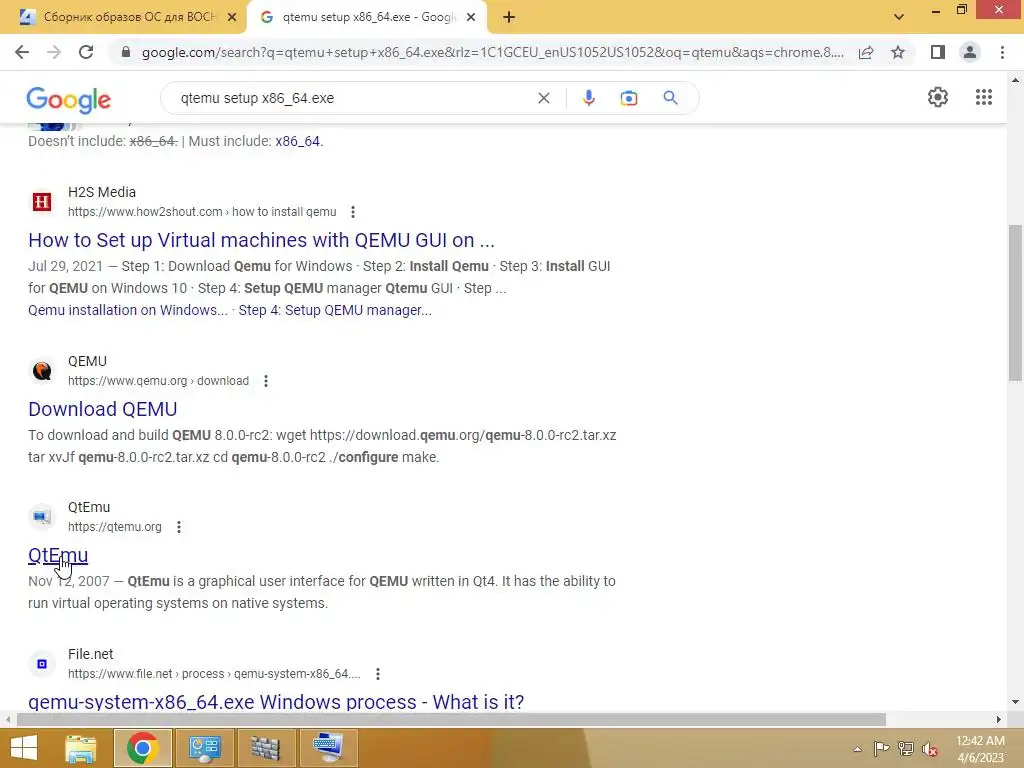Click the QEMU site favicon

point(42,371)
